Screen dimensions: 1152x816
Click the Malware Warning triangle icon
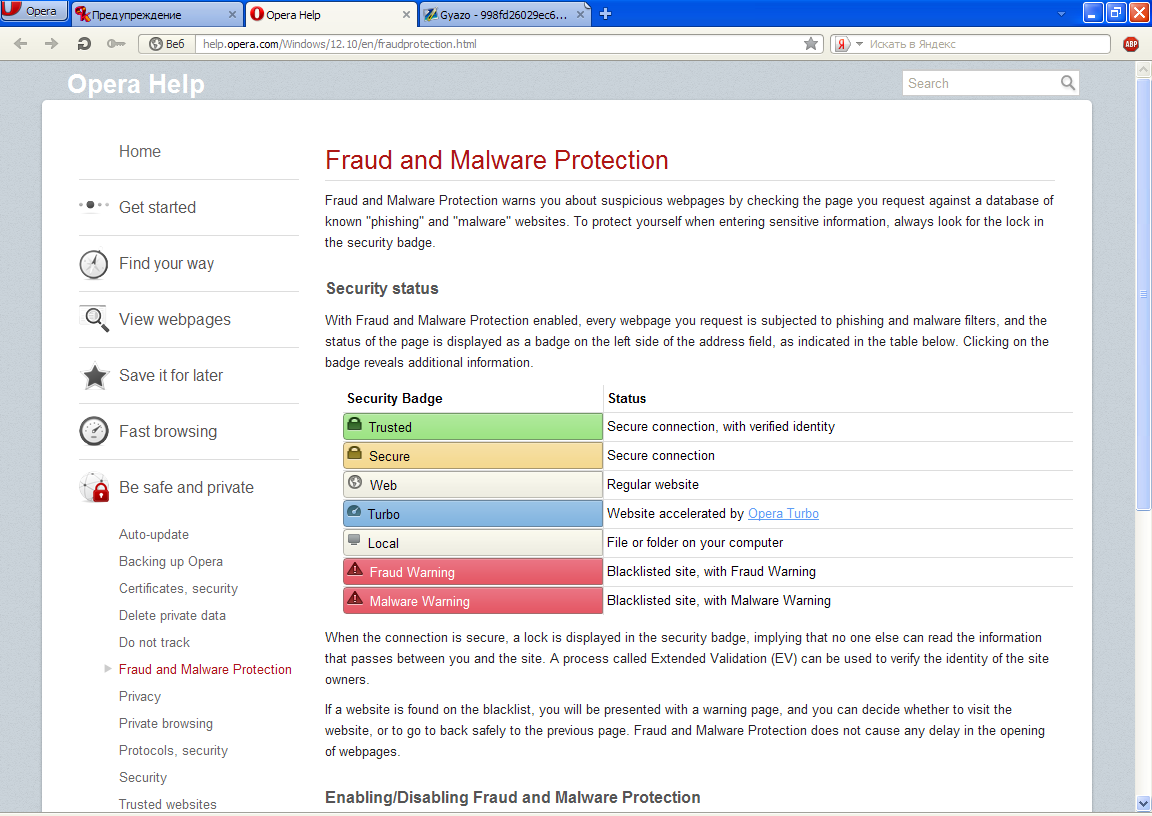tap(355, 598)
